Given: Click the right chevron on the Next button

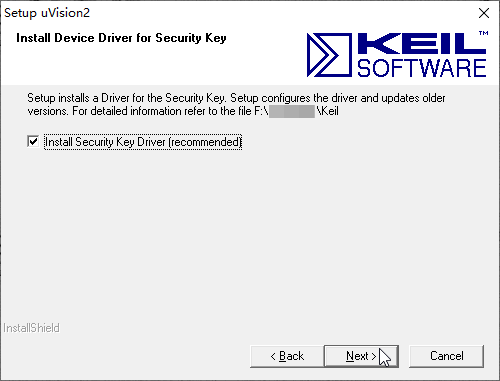Looking at the screenshot, I should point(374,357).
